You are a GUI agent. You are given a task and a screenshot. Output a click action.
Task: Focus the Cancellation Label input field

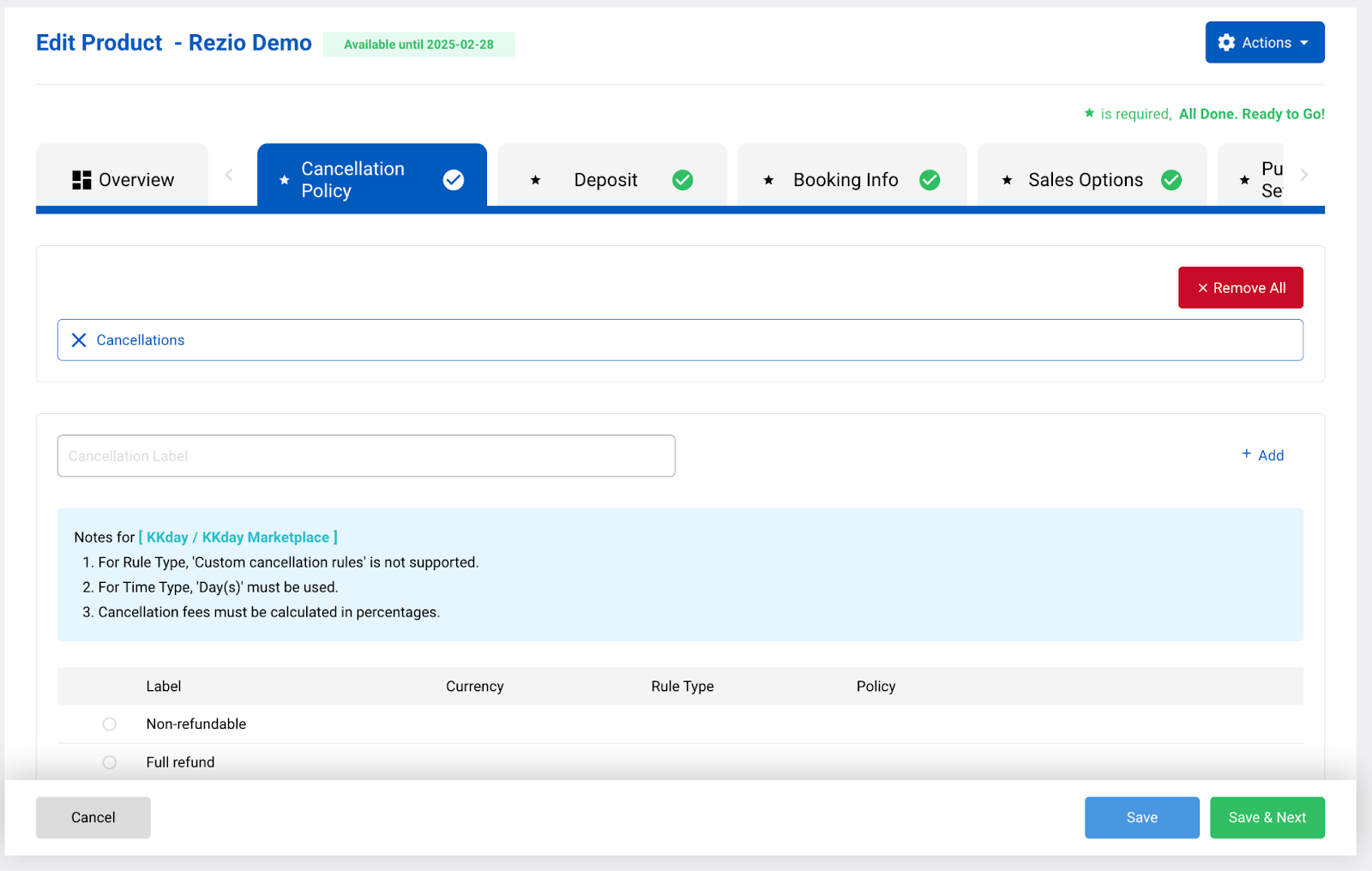[x=366, y=456]
